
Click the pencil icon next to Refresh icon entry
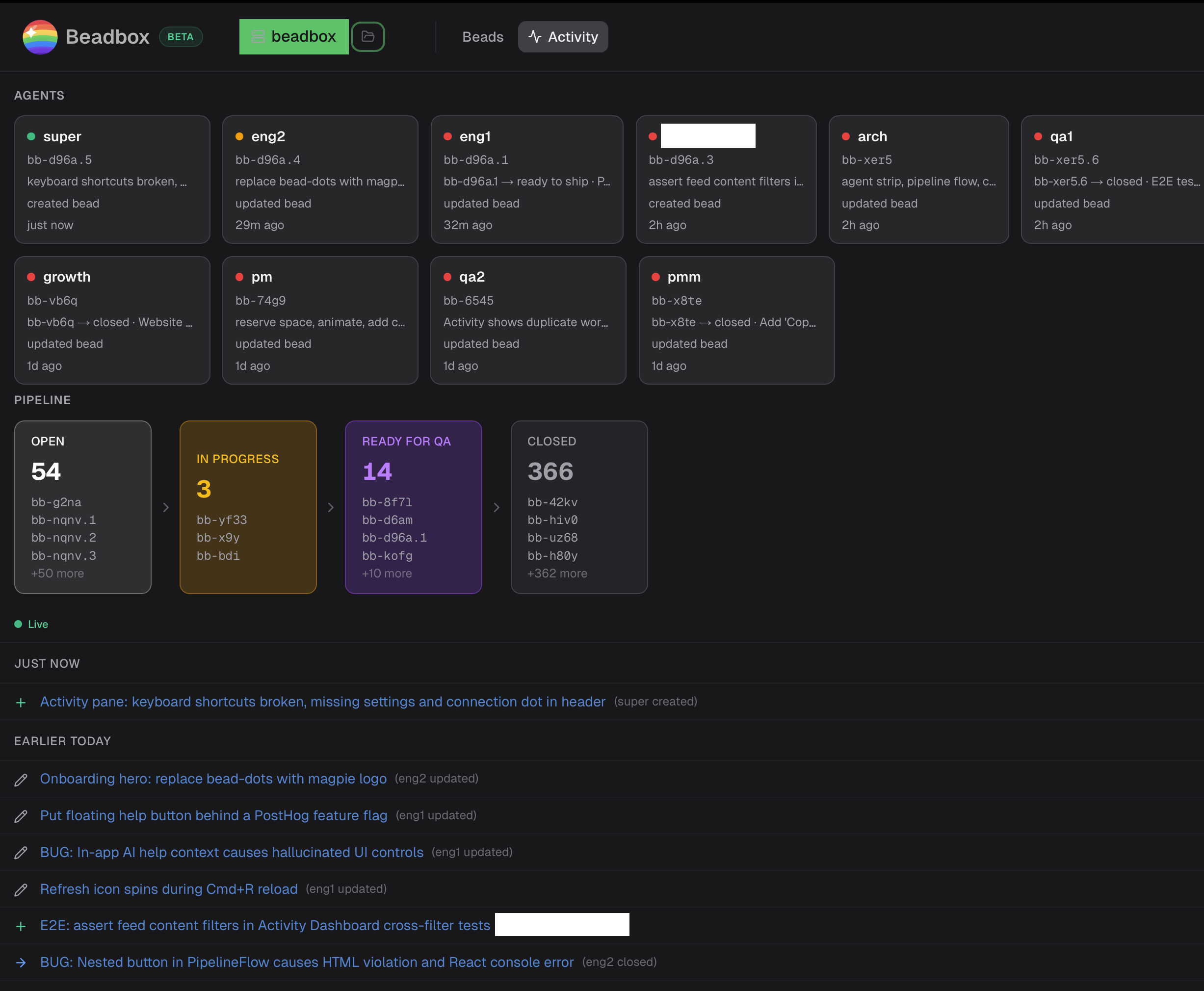tap(22, 889)
